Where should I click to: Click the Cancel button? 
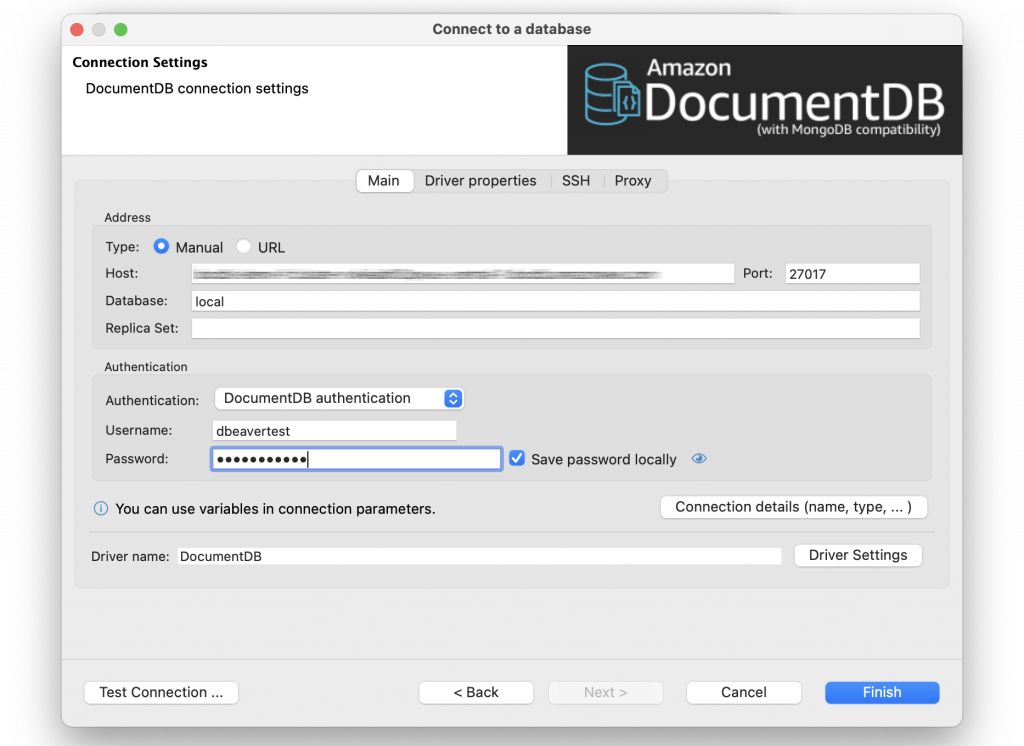click(x=744, y=692)
